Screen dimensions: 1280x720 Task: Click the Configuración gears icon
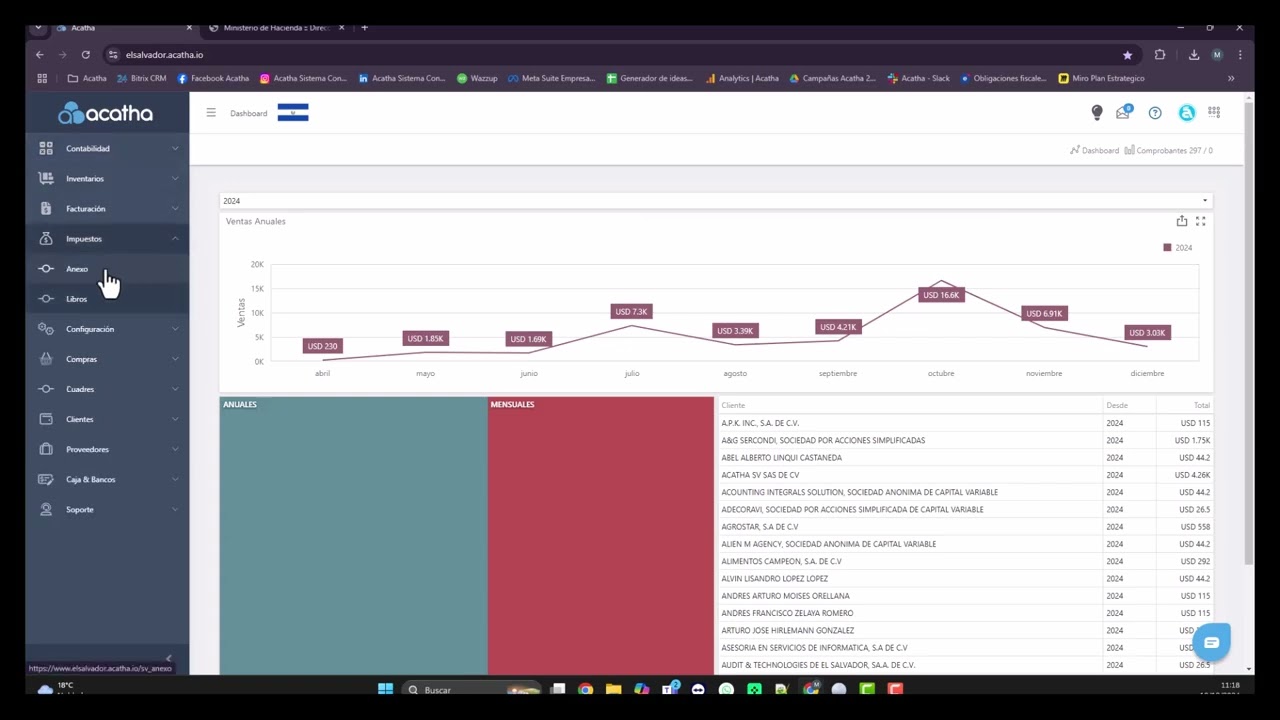tap(46, 328)
